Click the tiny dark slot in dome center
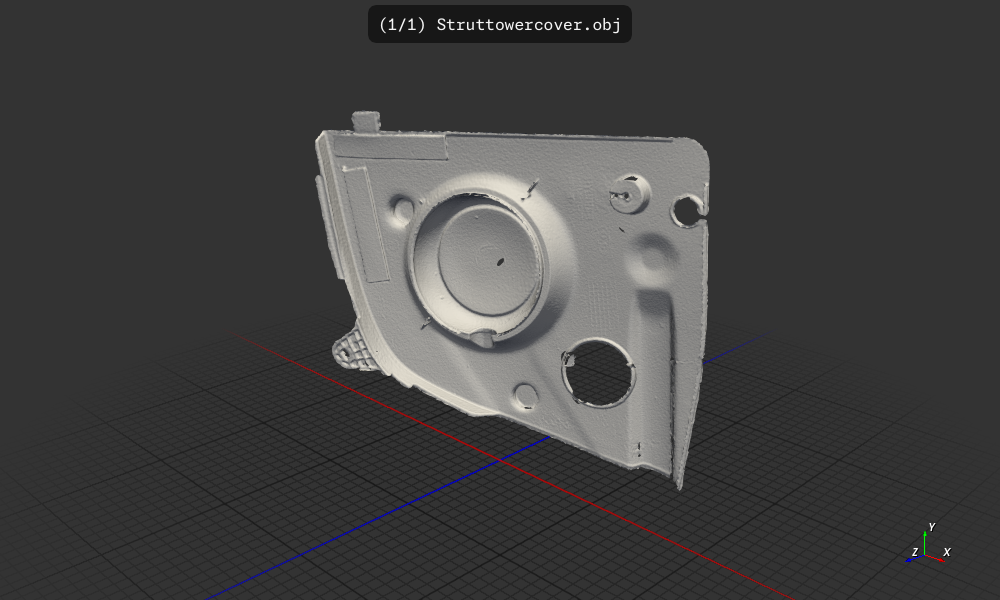This screenshot has width=1000, height=600. (497, 263)
